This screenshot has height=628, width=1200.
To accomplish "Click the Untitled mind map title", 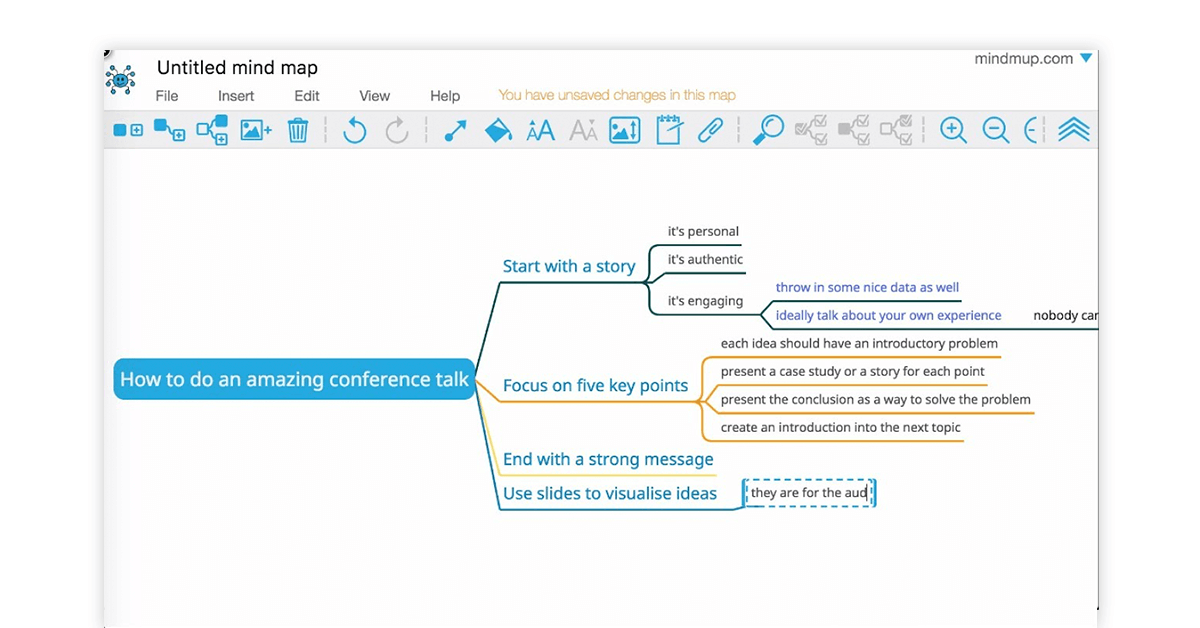I will click(x=237, y=68).
